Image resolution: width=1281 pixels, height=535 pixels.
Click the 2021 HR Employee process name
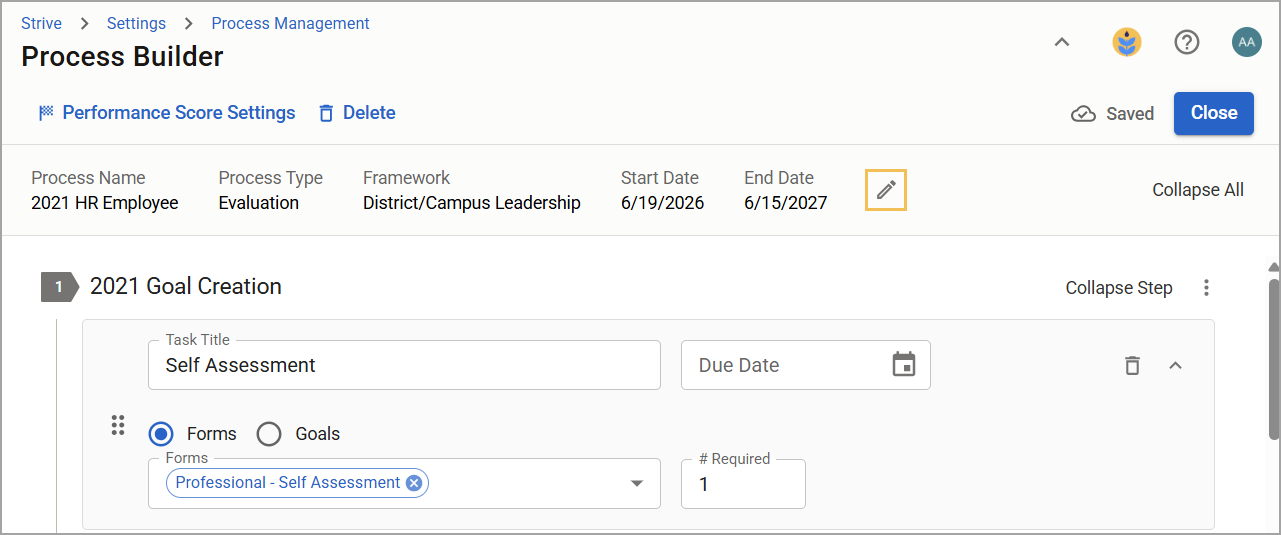point(105,203)
